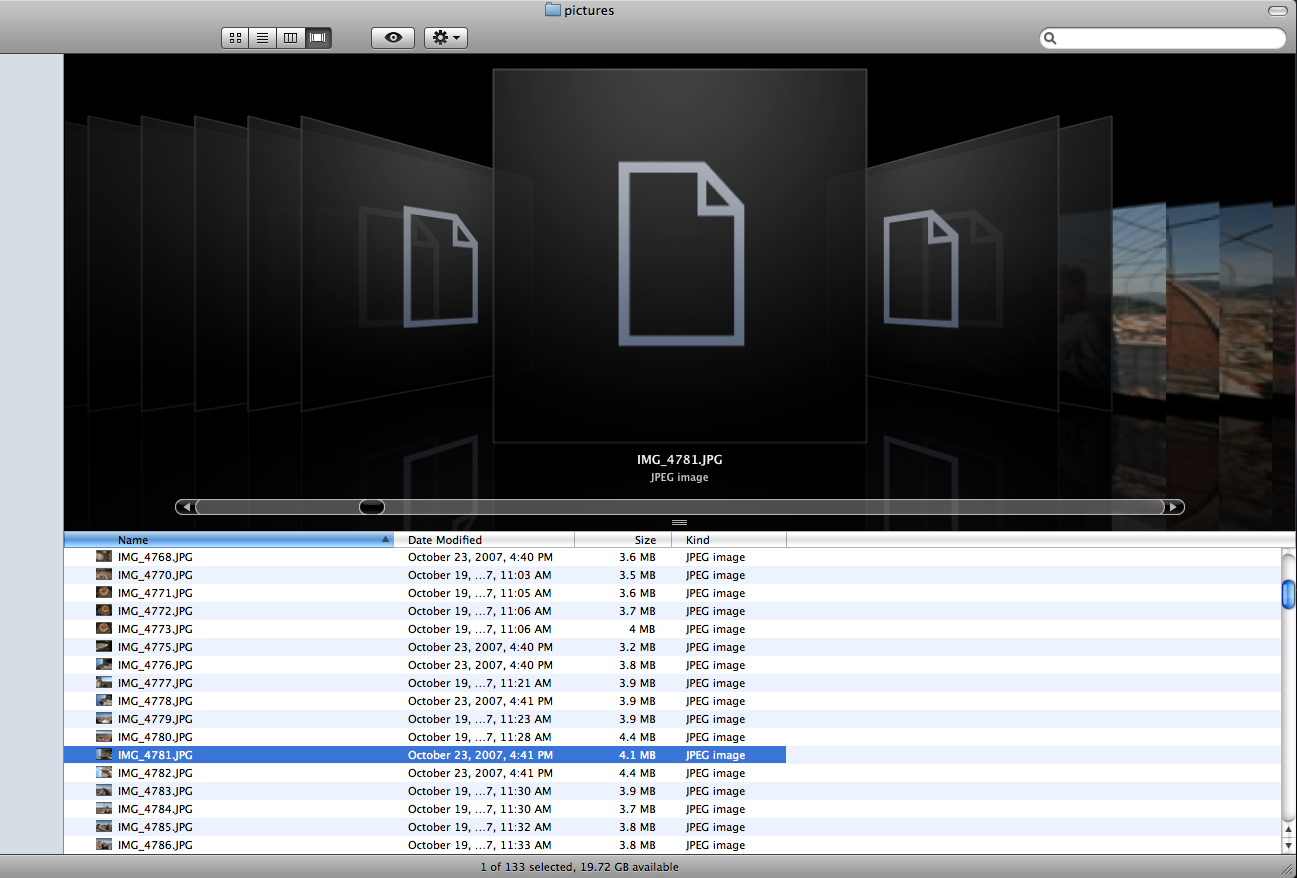This screenshot has height=878, width=1297.
Task: Select the file name IMG_4782.JPG
Action: click(155, 773)
